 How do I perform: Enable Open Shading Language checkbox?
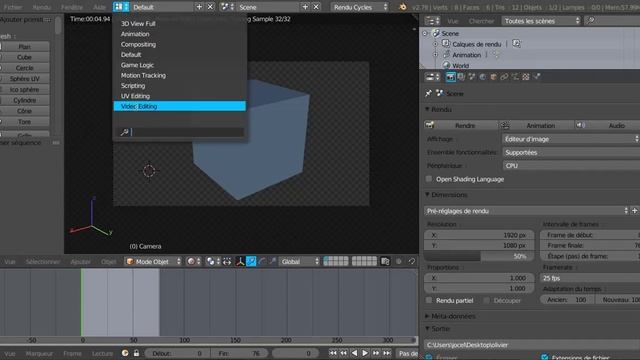click(429, 179)
